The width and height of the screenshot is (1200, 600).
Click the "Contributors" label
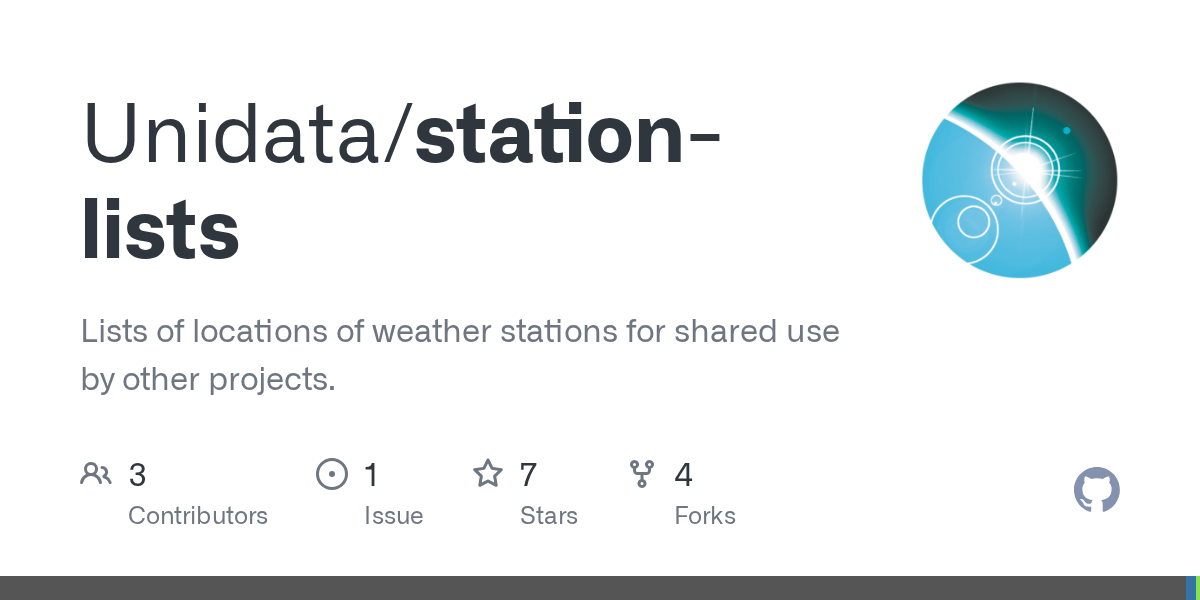pyautogui.click(x=198, y=516)
